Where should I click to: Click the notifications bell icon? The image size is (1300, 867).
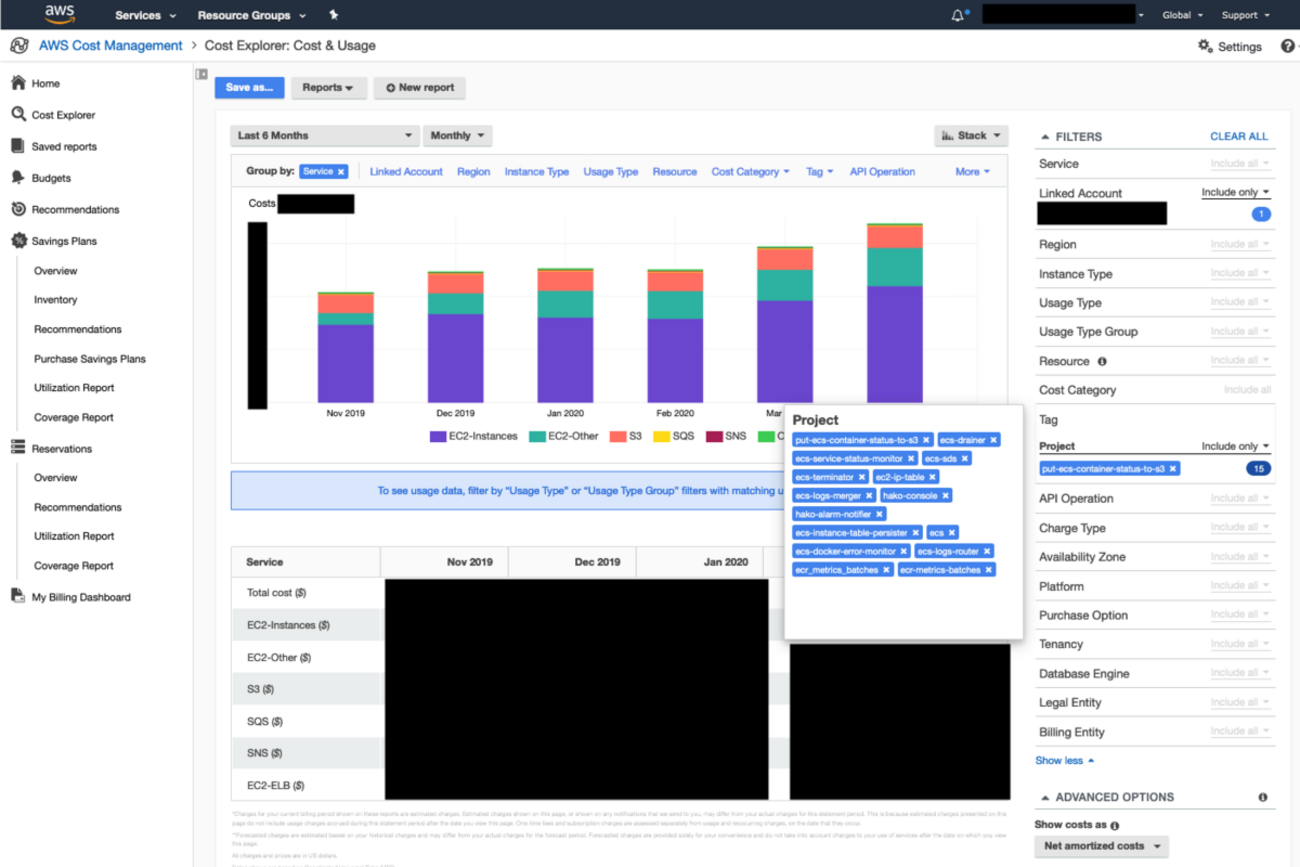(x=957, y=15)
